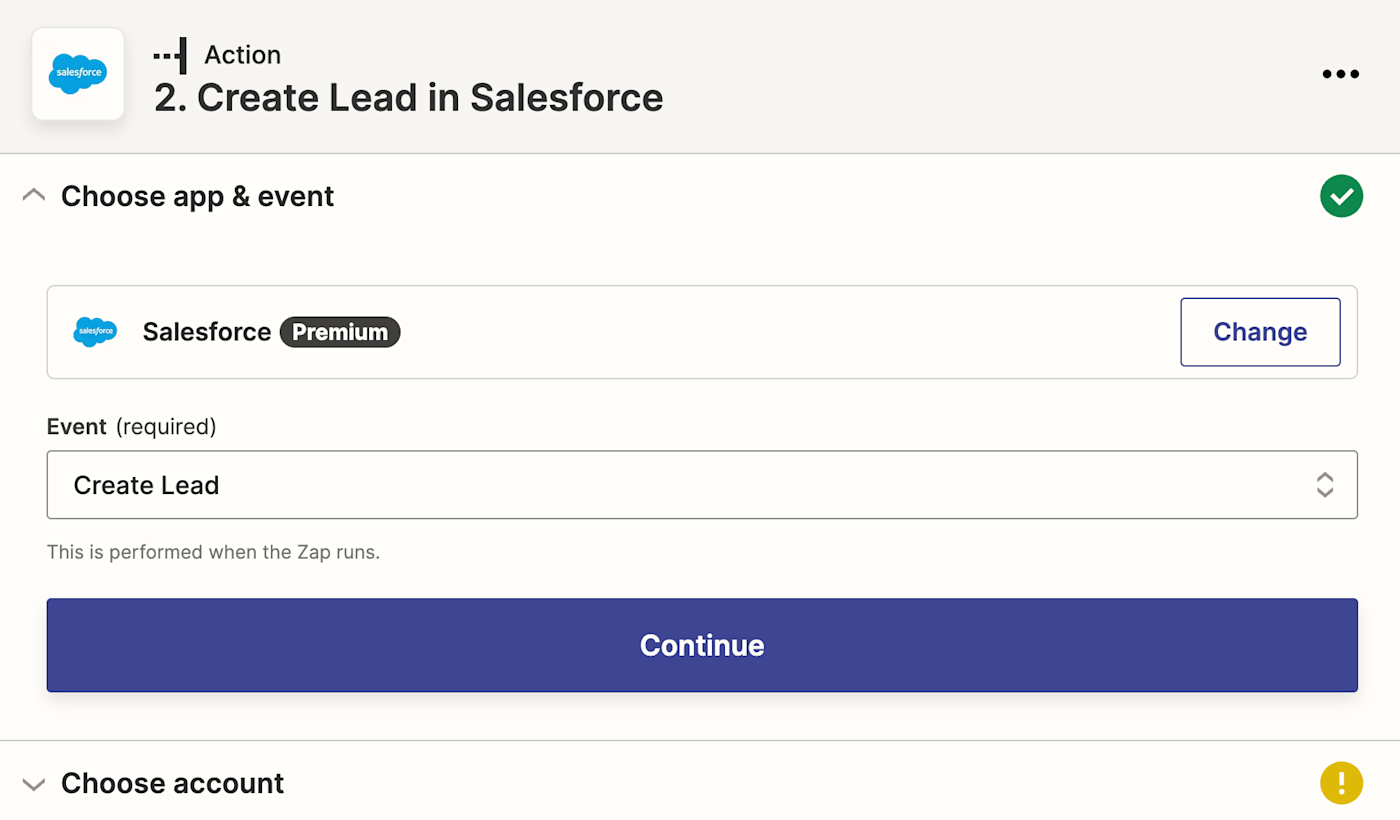
Task: Click the small Salesforce app icon
Action: [x=95, y=332]
